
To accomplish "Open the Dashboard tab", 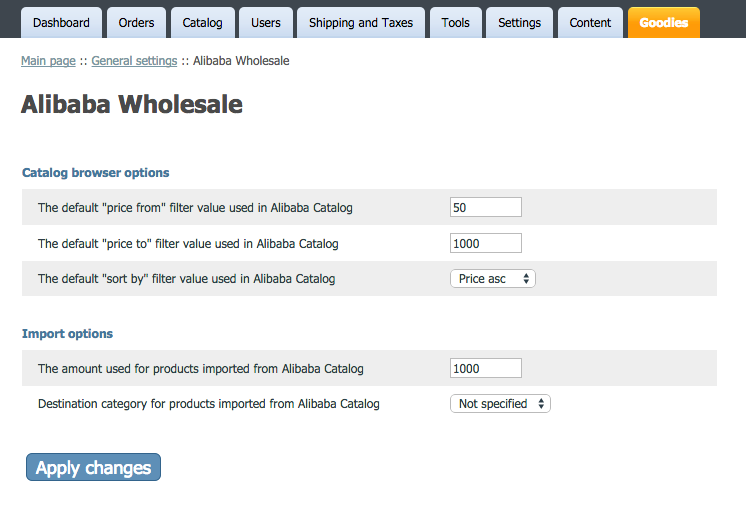I will point(61,22).
